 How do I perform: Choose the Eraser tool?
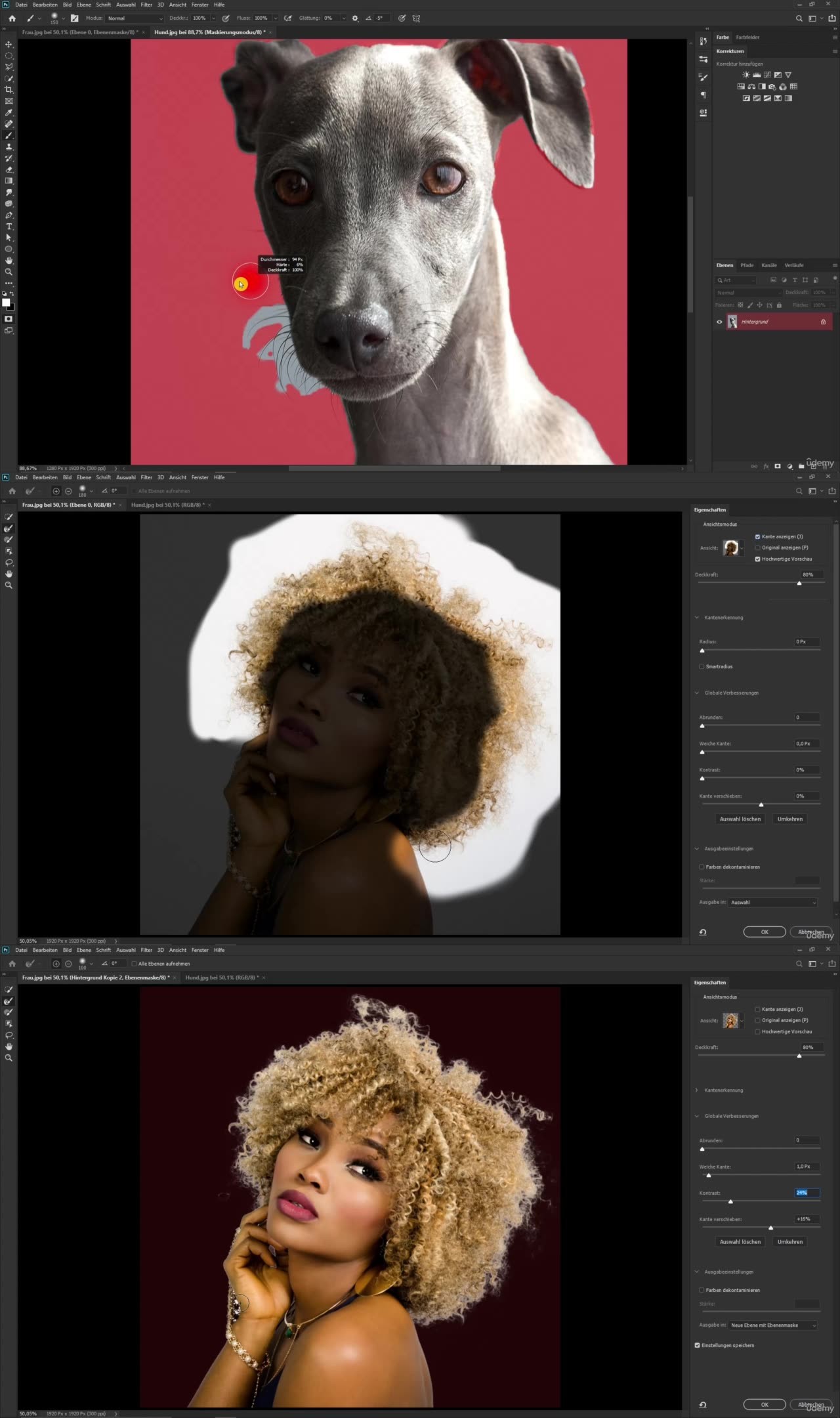click(x=9, y=169)
